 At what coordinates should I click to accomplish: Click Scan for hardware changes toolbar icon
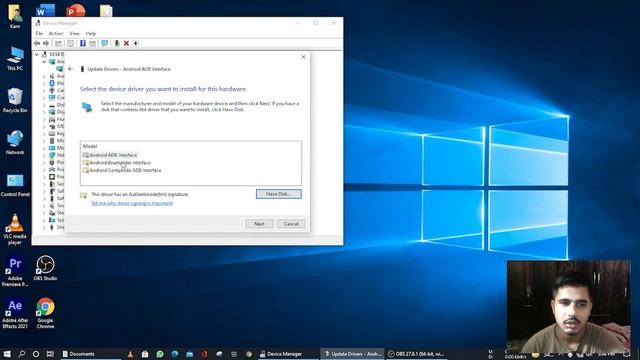pos(105,43)
